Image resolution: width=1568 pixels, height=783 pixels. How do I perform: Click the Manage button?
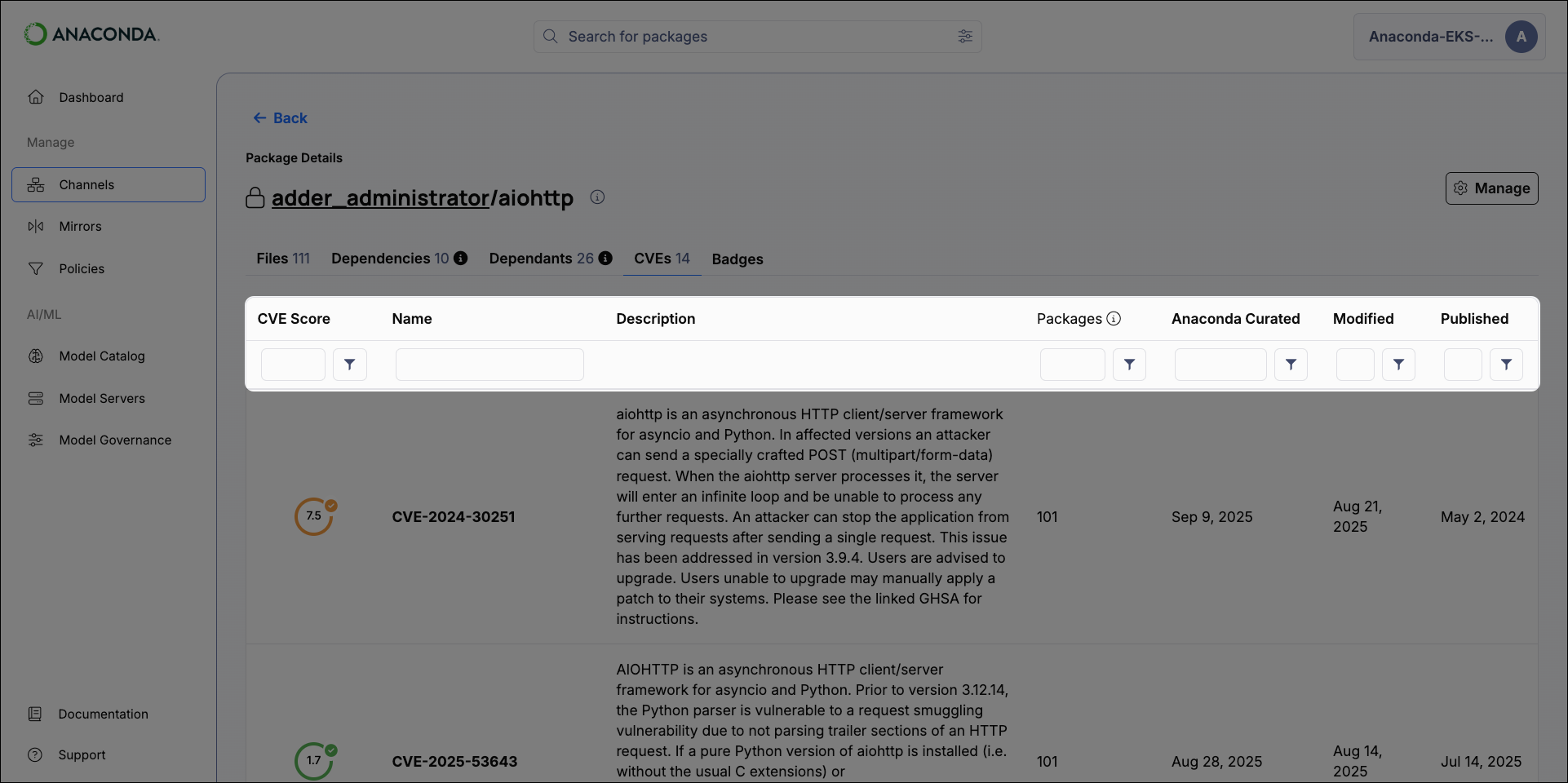pyautogui.click(x=1490, y=188)
